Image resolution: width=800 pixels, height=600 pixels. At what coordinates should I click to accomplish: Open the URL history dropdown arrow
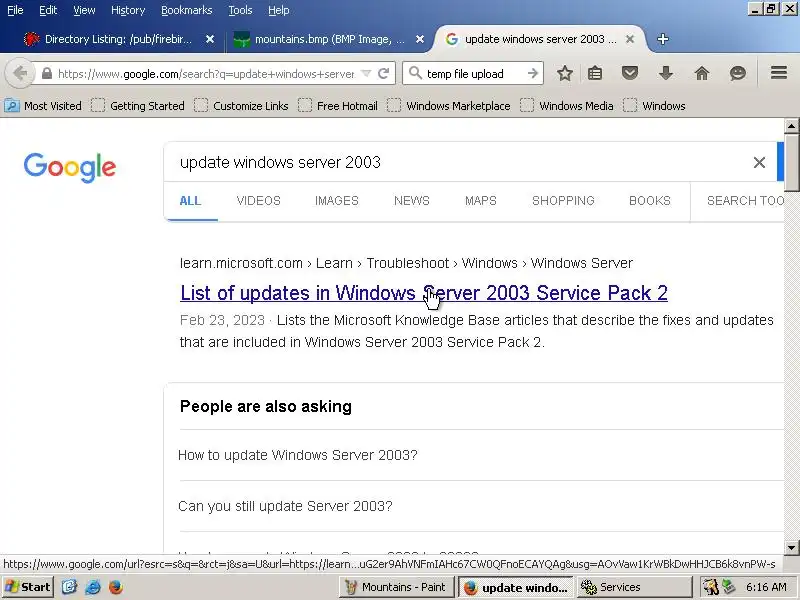pos(366,73)
